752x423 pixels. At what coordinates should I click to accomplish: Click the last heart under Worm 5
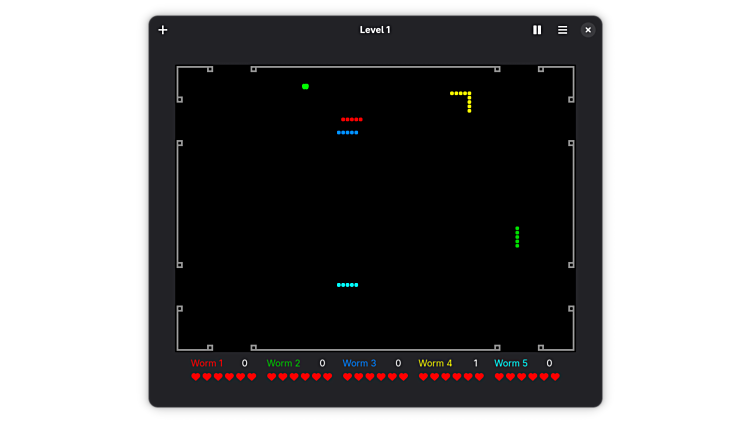(x=555, y=377)
